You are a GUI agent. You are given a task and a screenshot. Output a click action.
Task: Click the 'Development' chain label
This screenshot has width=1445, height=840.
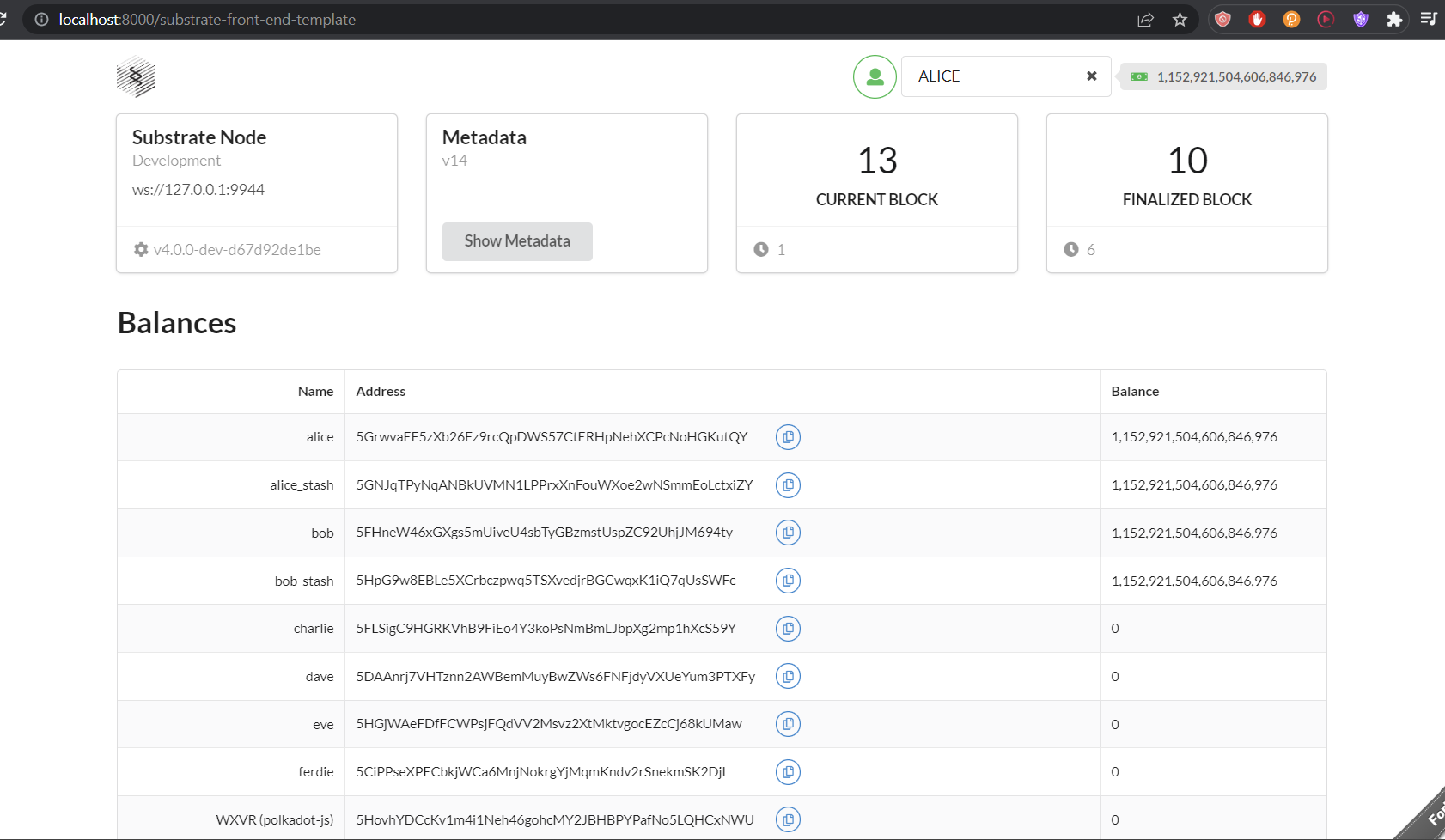pos(176,161)
